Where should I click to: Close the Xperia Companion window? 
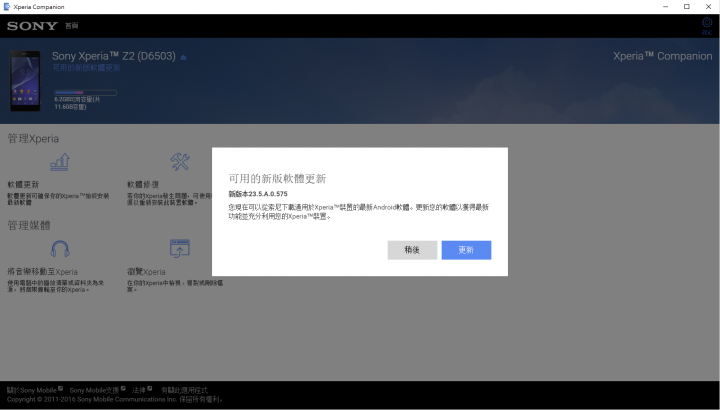(x=709, y=6)
